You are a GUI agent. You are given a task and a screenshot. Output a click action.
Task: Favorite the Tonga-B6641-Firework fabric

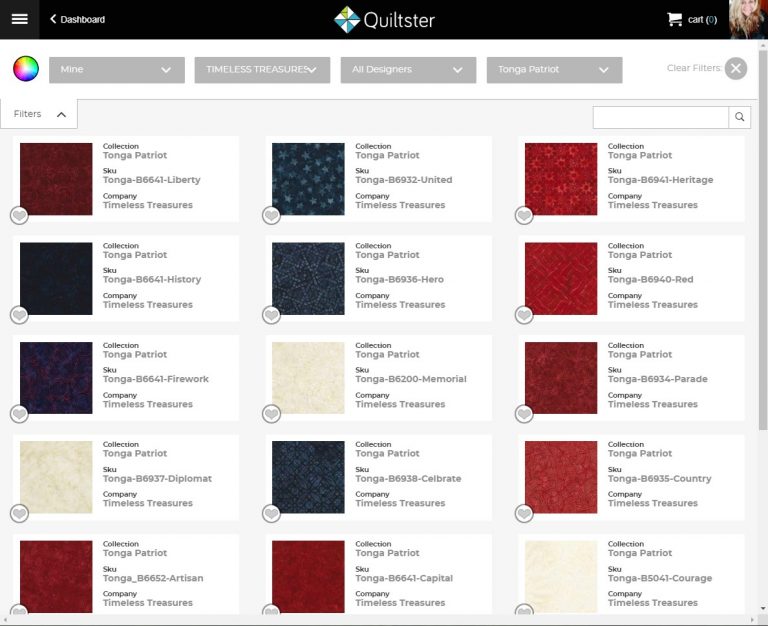[19, 414]
